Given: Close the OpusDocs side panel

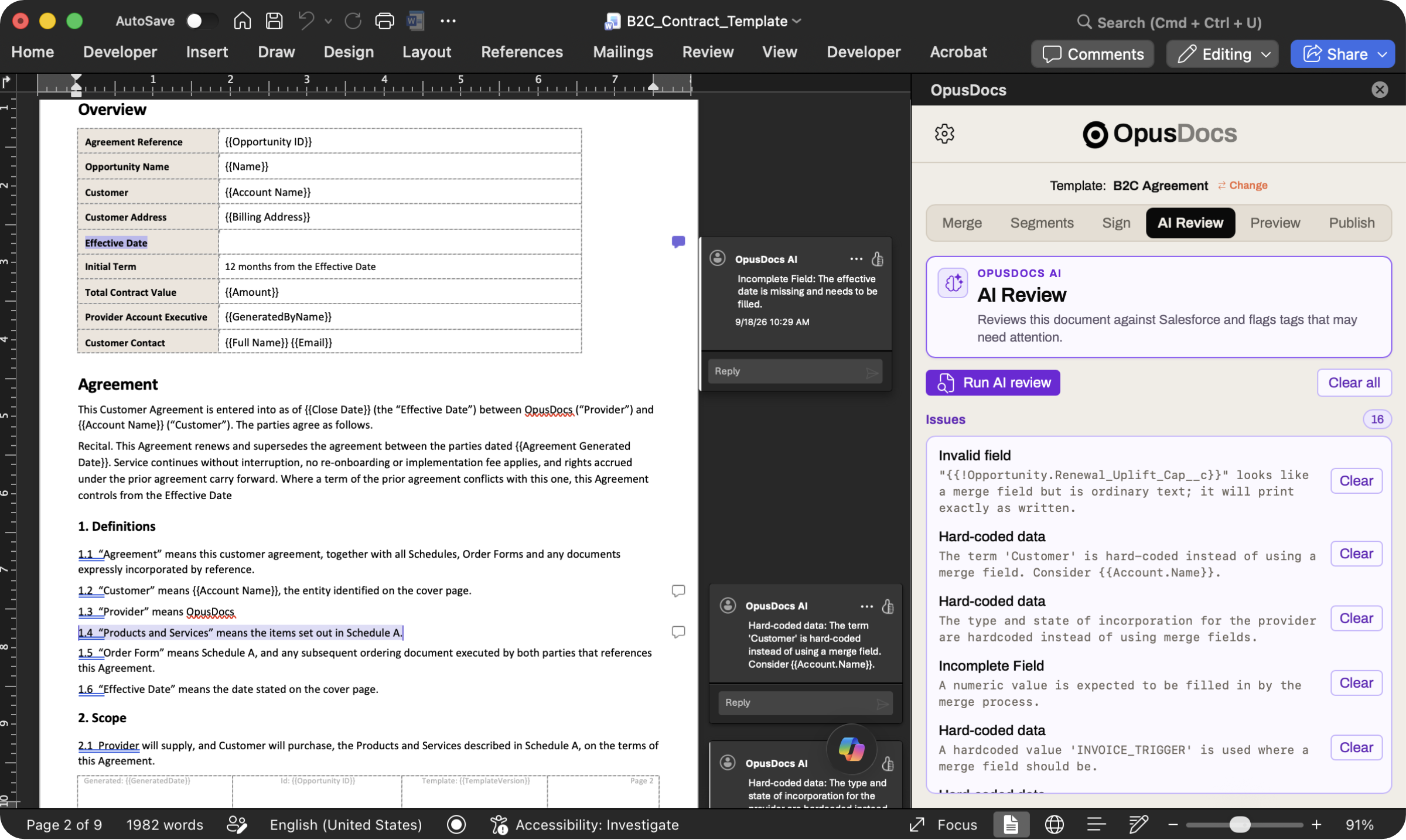Looking at the screenshot, I should point(1380,90).
